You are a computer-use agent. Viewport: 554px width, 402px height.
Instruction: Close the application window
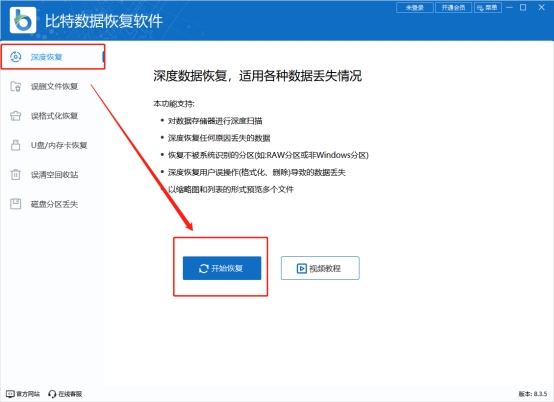pyautogui.click(x=541, y=7)
